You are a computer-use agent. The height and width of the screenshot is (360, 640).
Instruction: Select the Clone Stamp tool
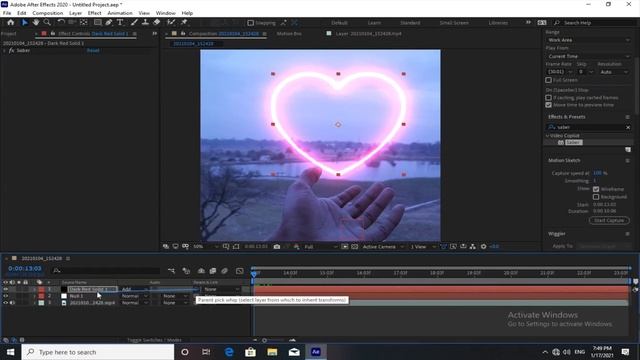click(x=145, y=22)
